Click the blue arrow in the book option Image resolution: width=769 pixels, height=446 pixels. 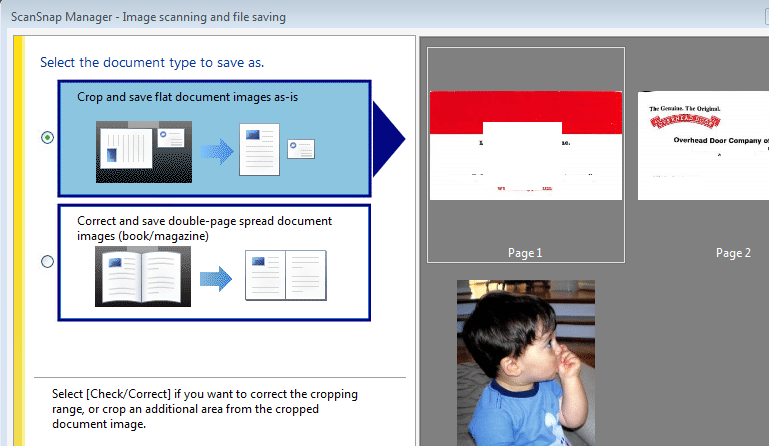coord(214,276)
